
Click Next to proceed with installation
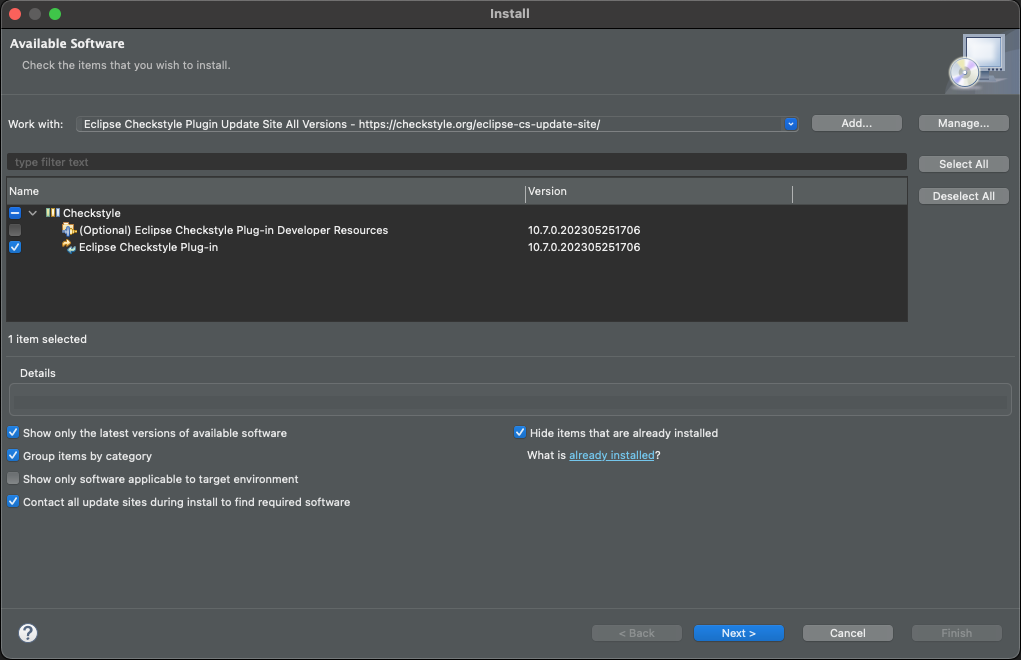coord(738,632)
